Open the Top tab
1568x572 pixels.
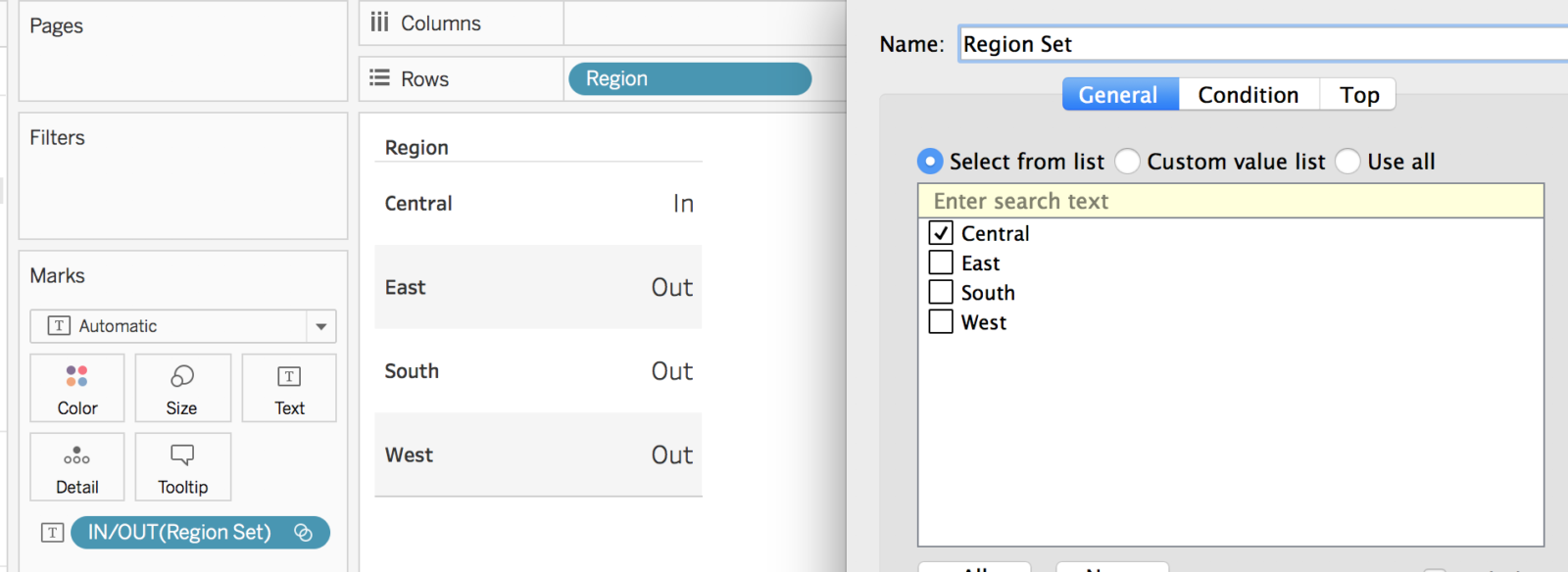point(1359,95)
